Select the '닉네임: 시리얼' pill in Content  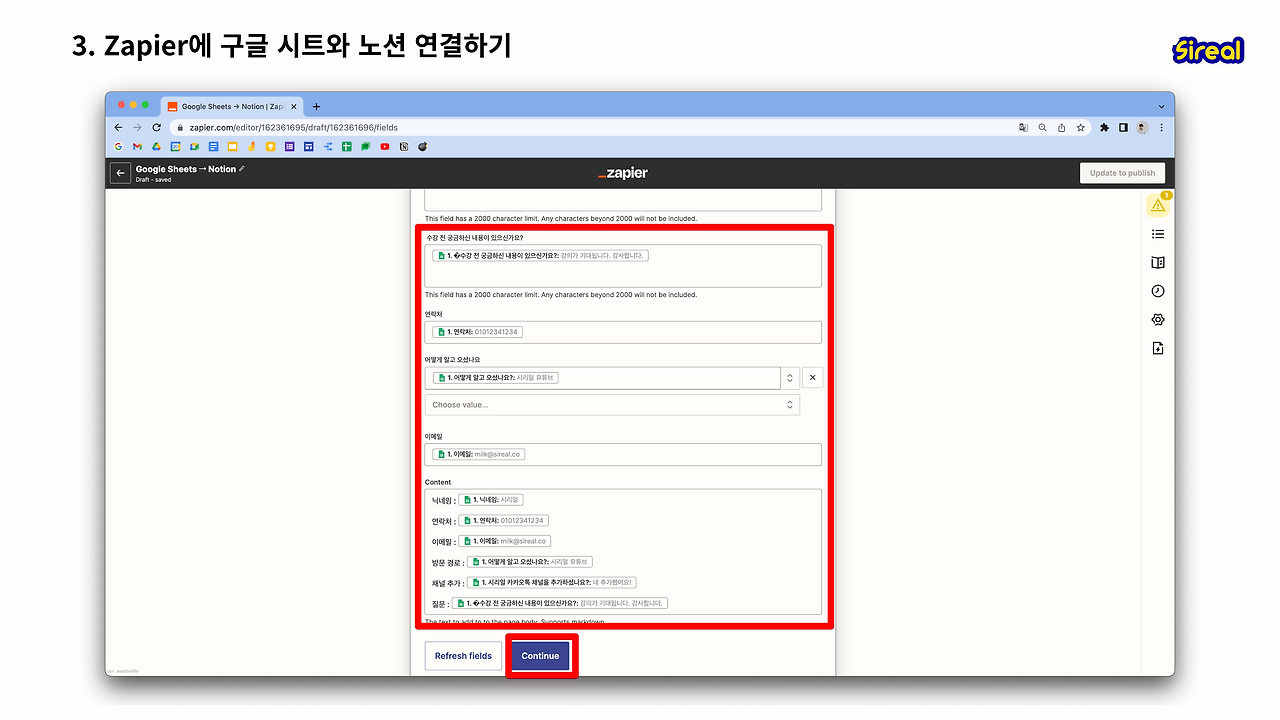click(x=491, y=500)
